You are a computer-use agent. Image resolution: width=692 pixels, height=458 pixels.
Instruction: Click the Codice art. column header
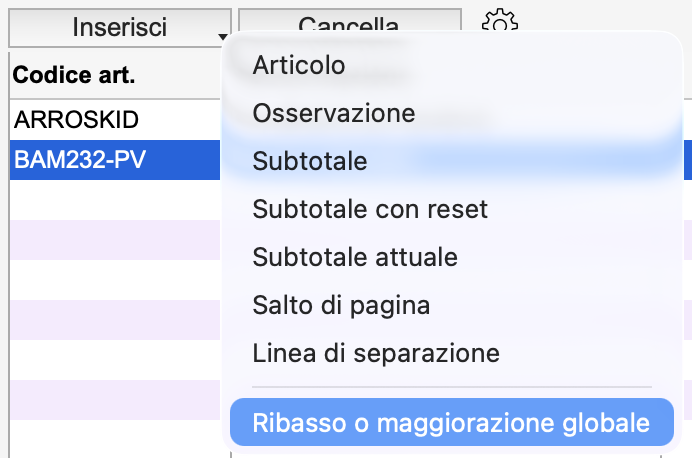coord(75,75)
